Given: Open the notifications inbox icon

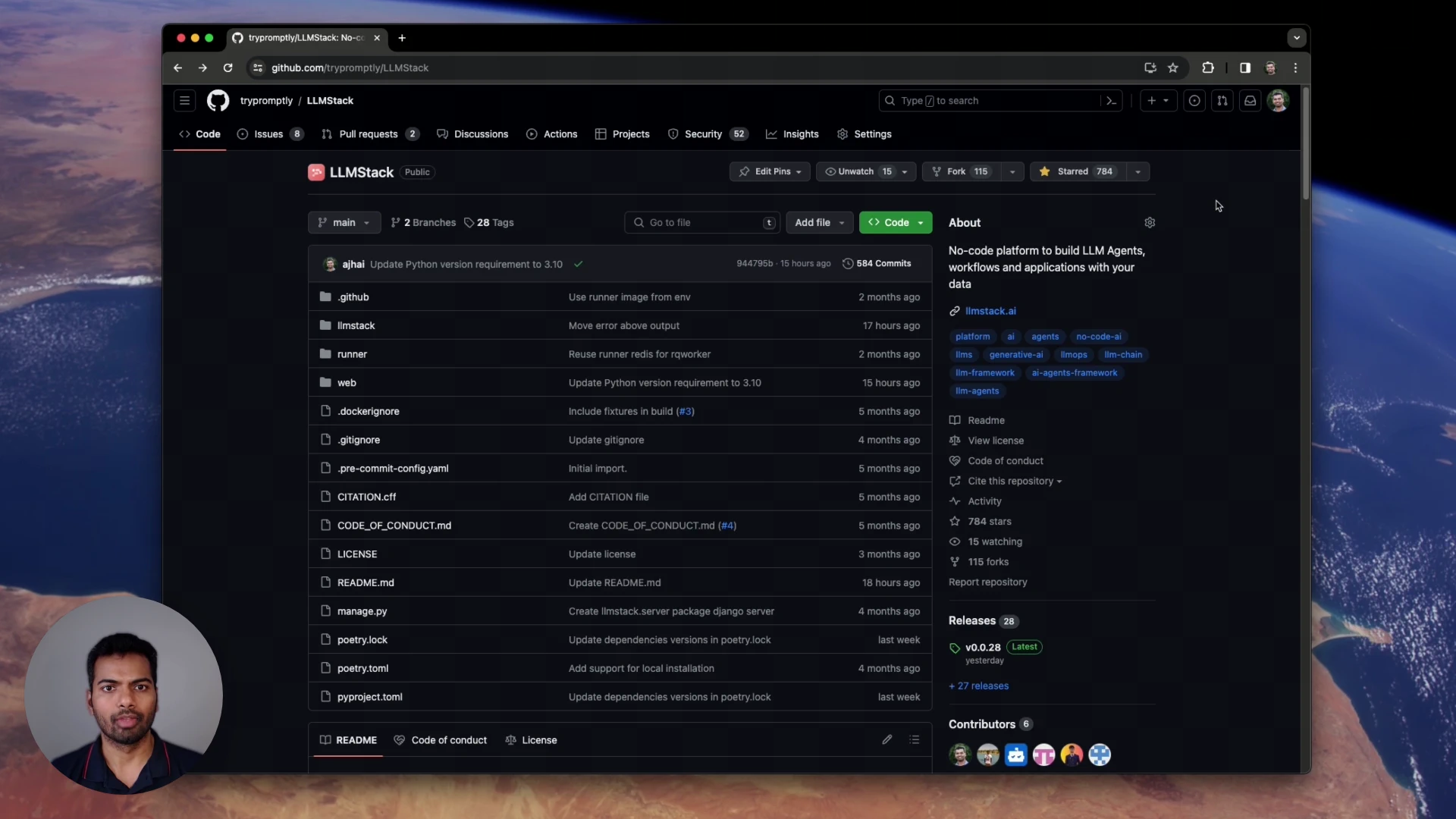Looking at the screenshot, I should [x=1250, y=101].
